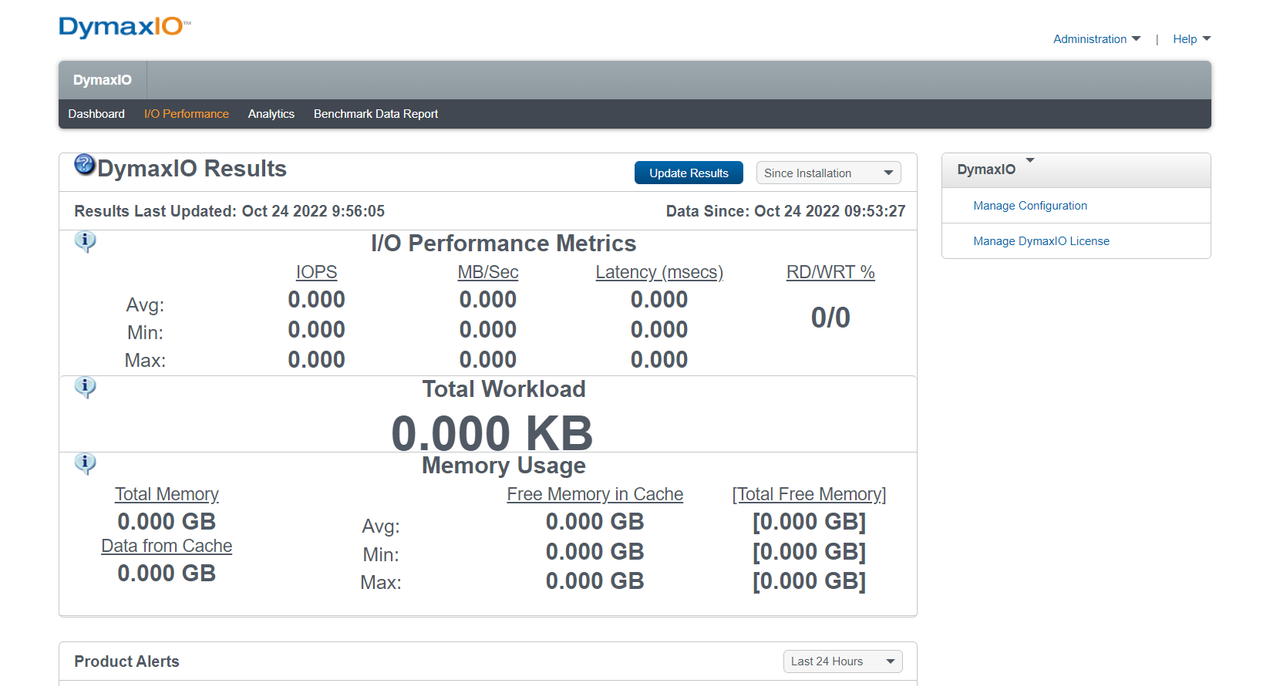Viewport: 1280px width, 686px height.
Task: Click the Results Last Updated timestamp
Action: tap(229, 211)
